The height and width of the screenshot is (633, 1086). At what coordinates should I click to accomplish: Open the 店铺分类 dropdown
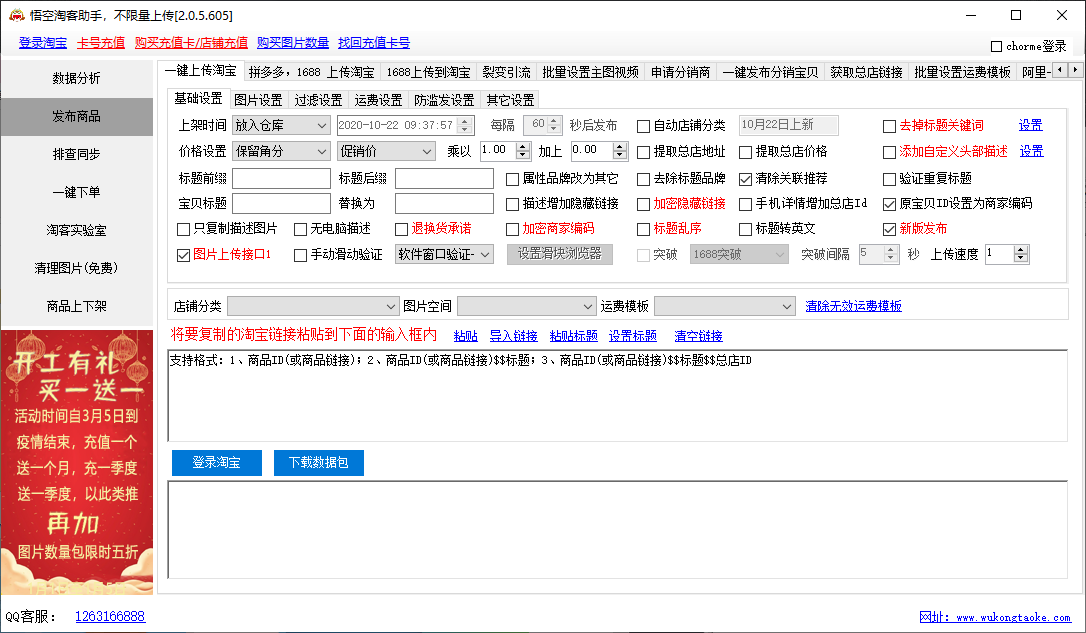tap(313, 306)
